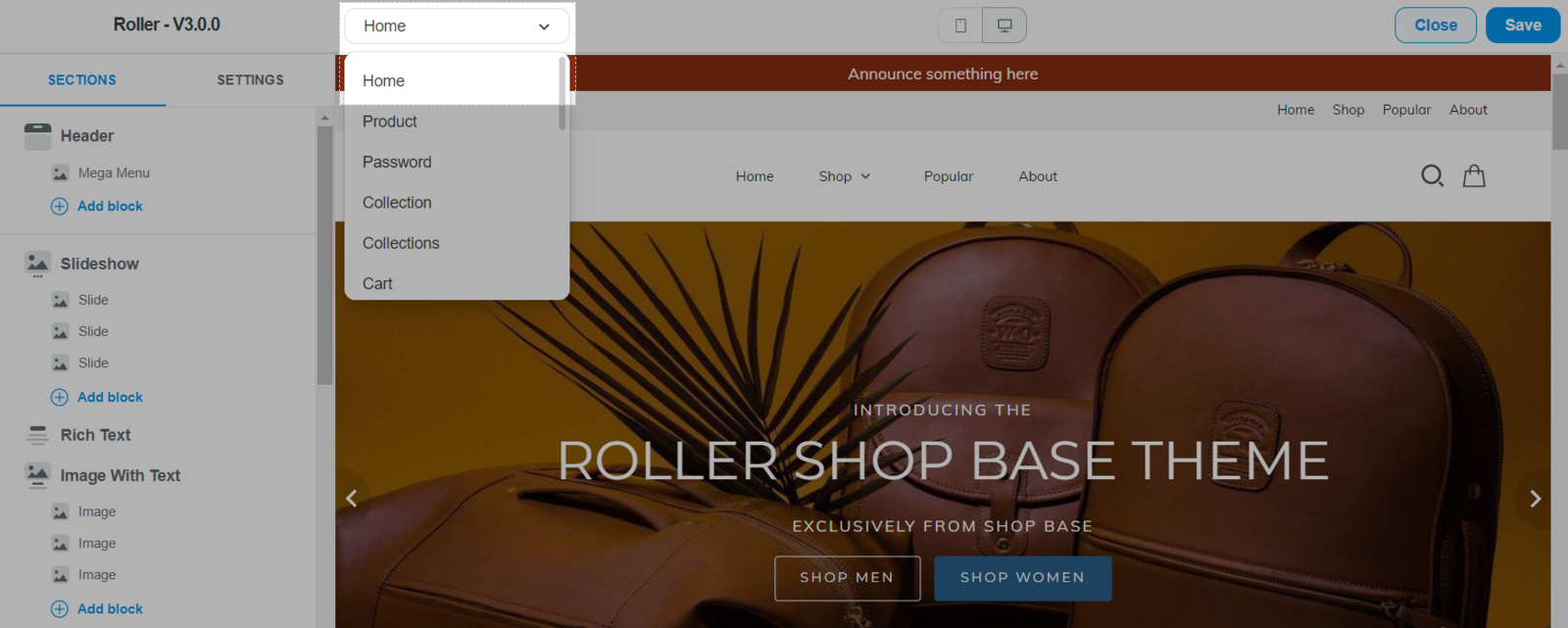This screenshot has height=628, width=1568.
Task: Click the Image With Text section icon
Action: [x=37, y=475]
